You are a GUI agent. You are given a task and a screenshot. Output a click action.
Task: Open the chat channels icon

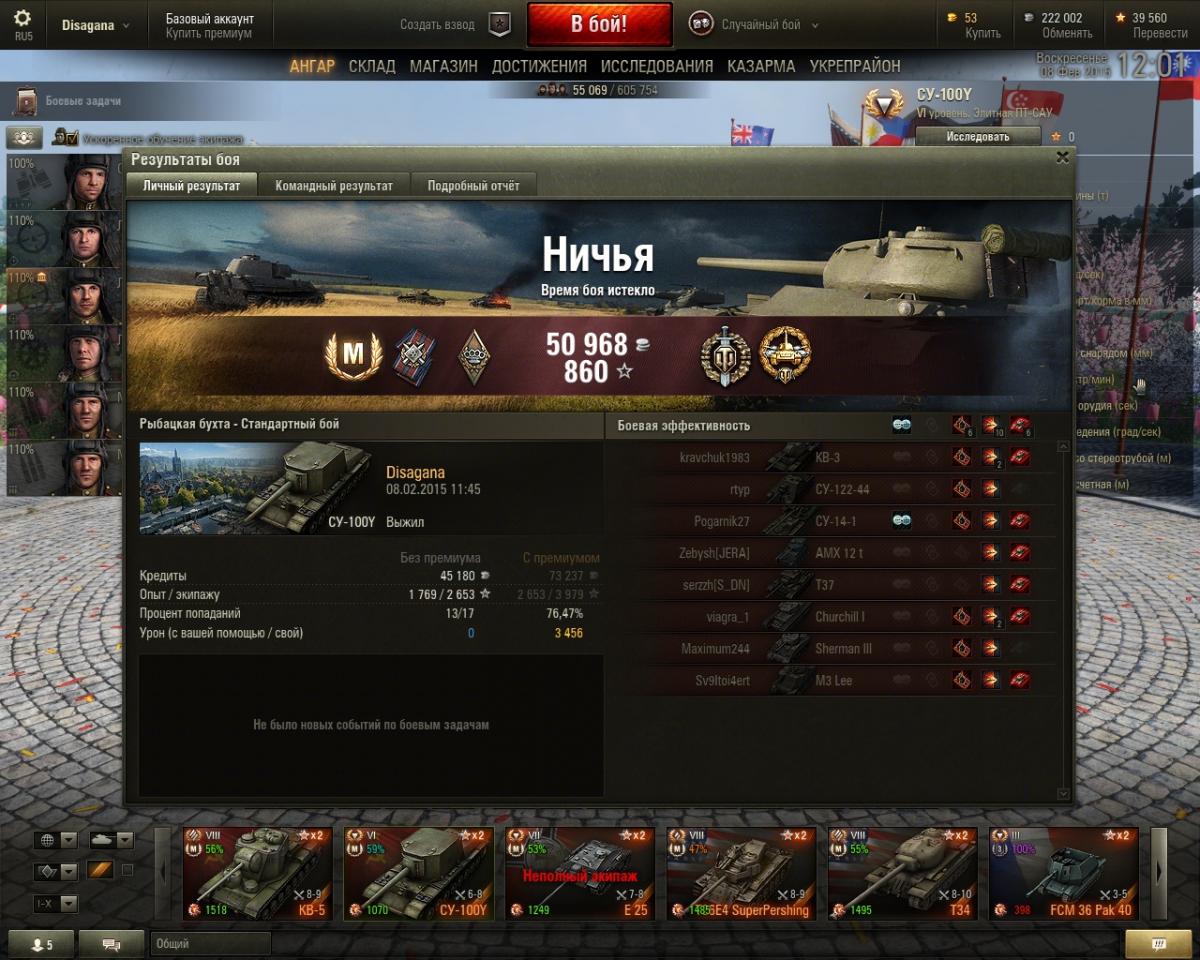[111, 944]
